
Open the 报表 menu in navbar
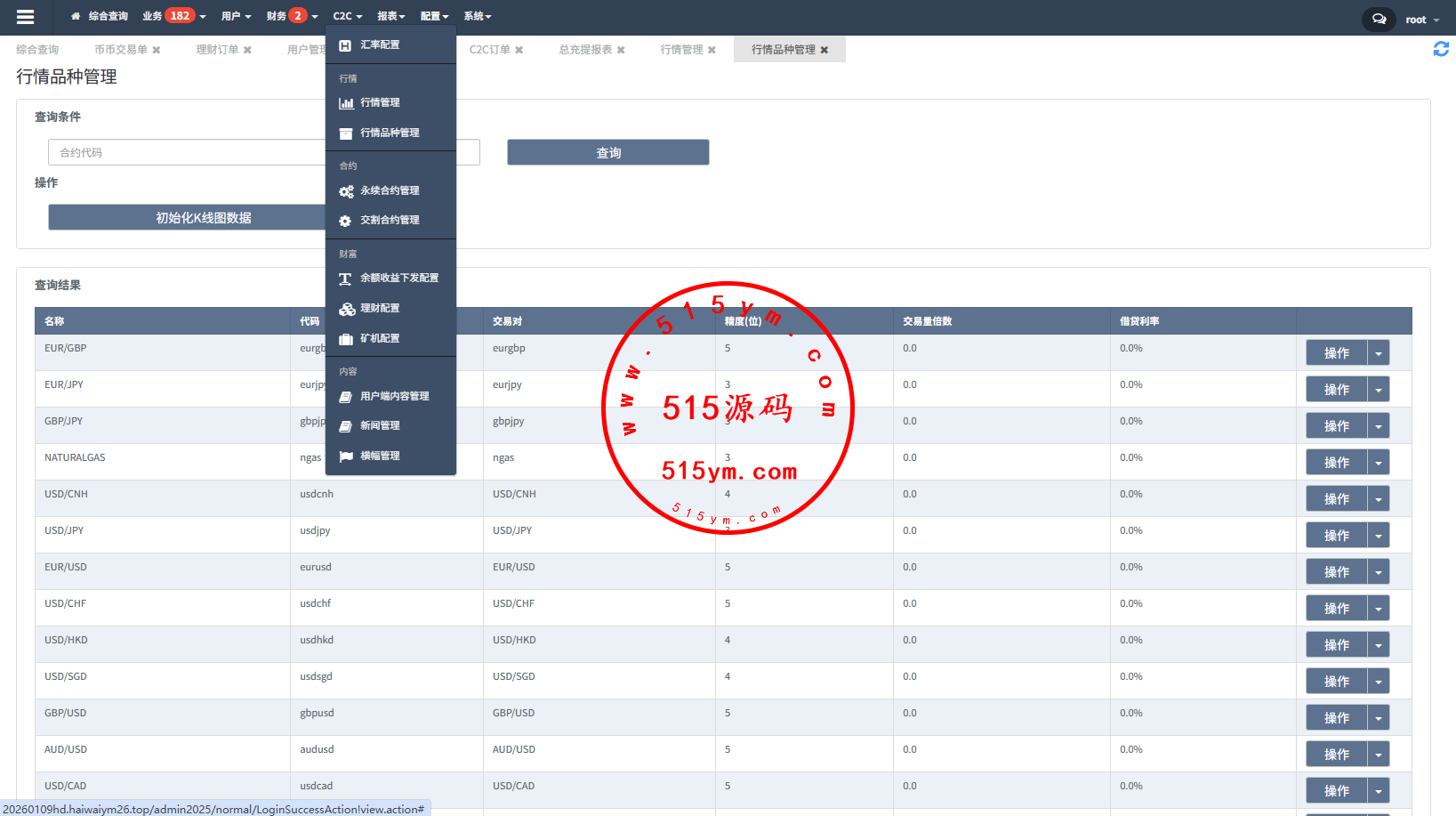[x=390, y=16]
